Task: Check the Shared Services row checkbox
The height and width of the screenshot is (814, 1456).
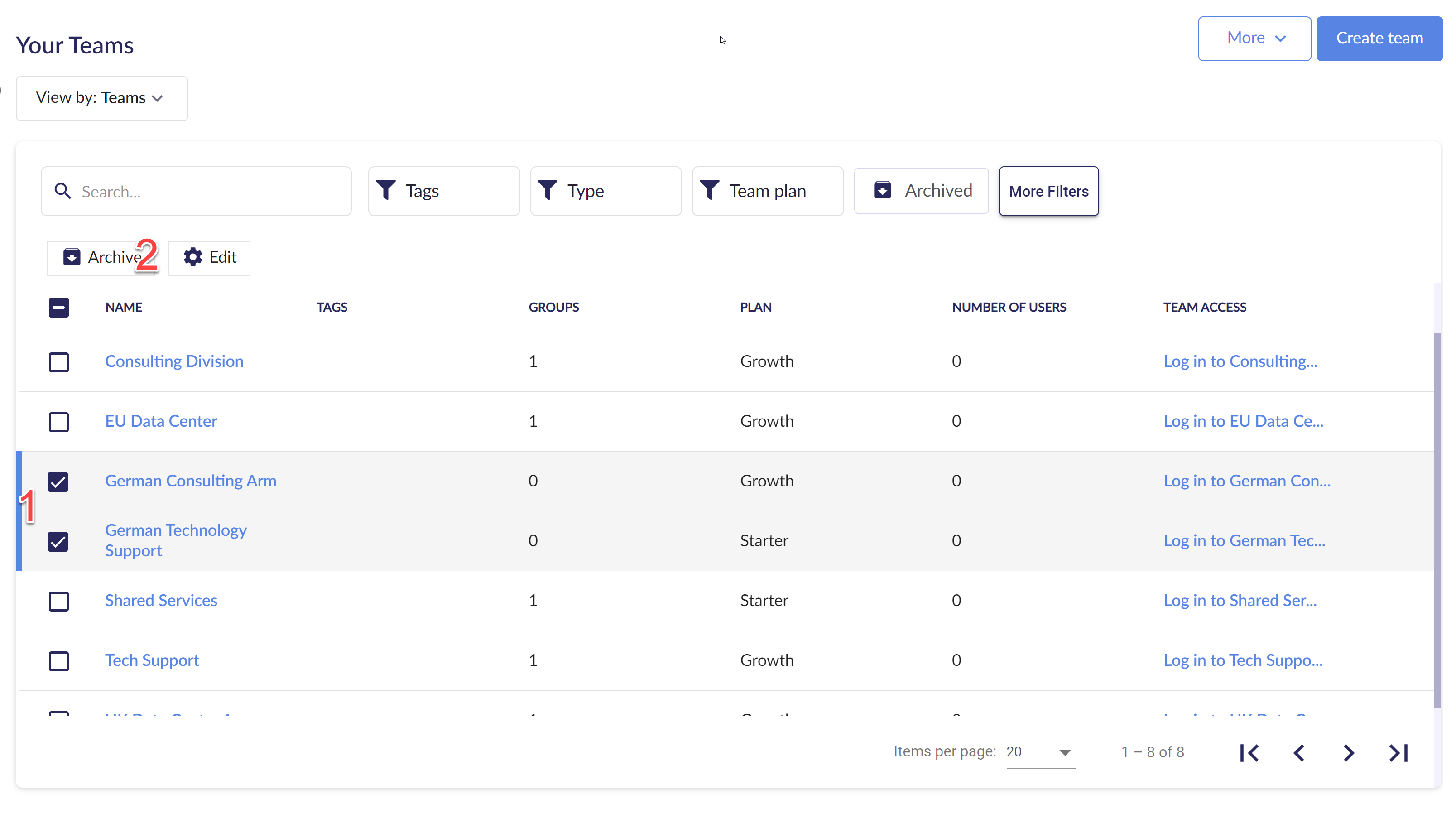Action: 59,602
